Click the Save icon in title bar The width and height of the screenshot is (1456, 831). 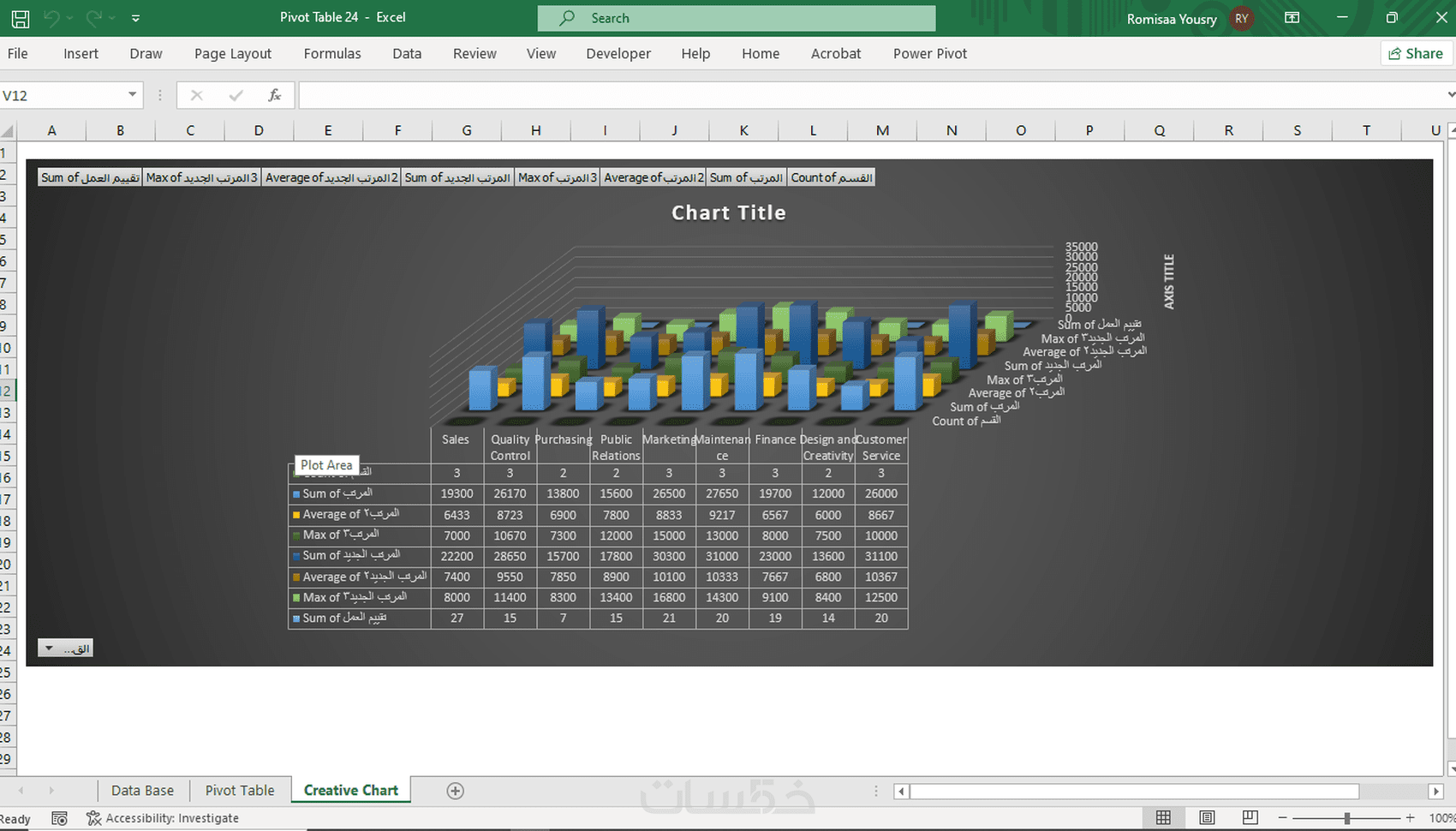(21, 18)
